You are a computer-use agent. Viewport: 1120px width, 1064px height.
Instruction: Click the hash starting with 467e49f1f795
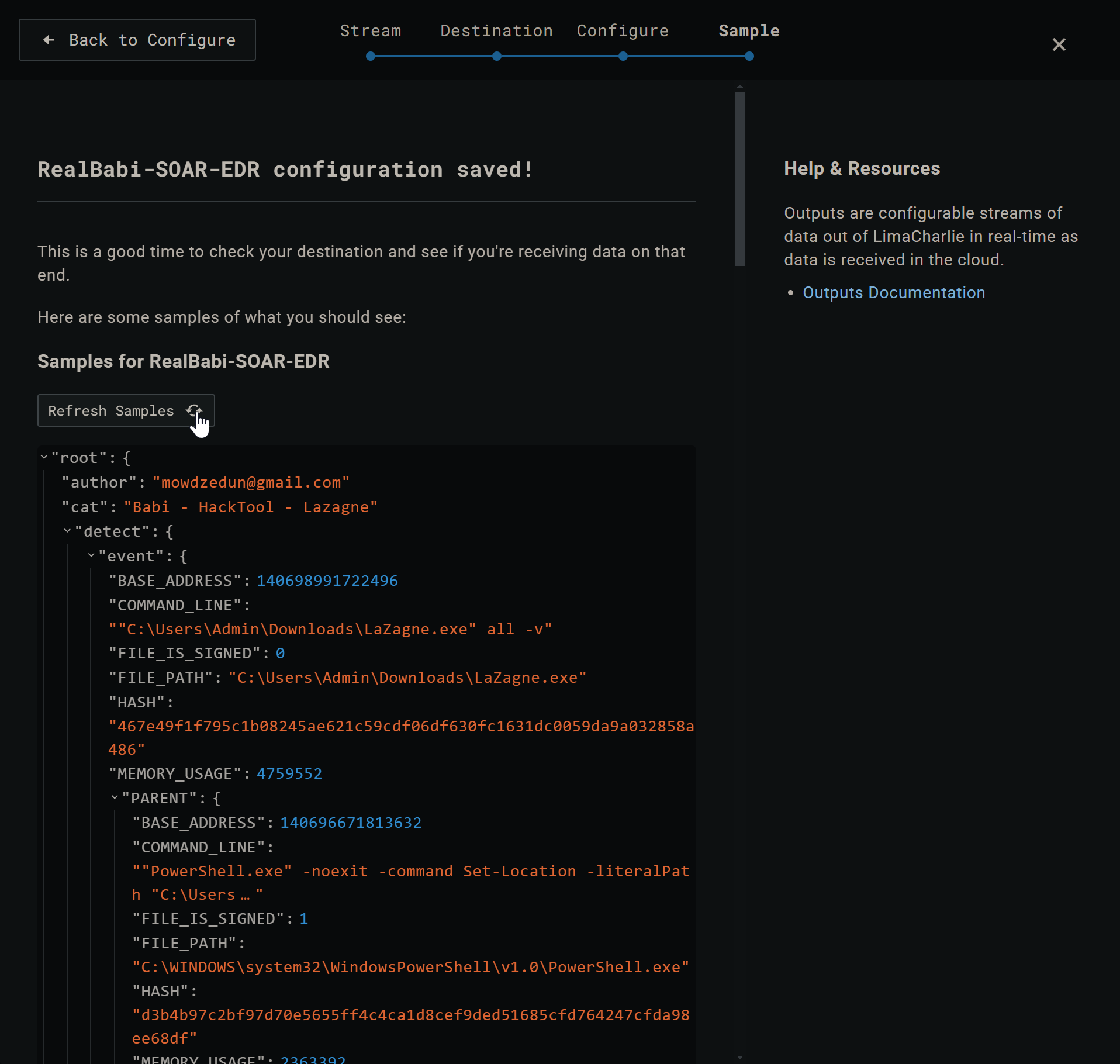coord(401,738)
